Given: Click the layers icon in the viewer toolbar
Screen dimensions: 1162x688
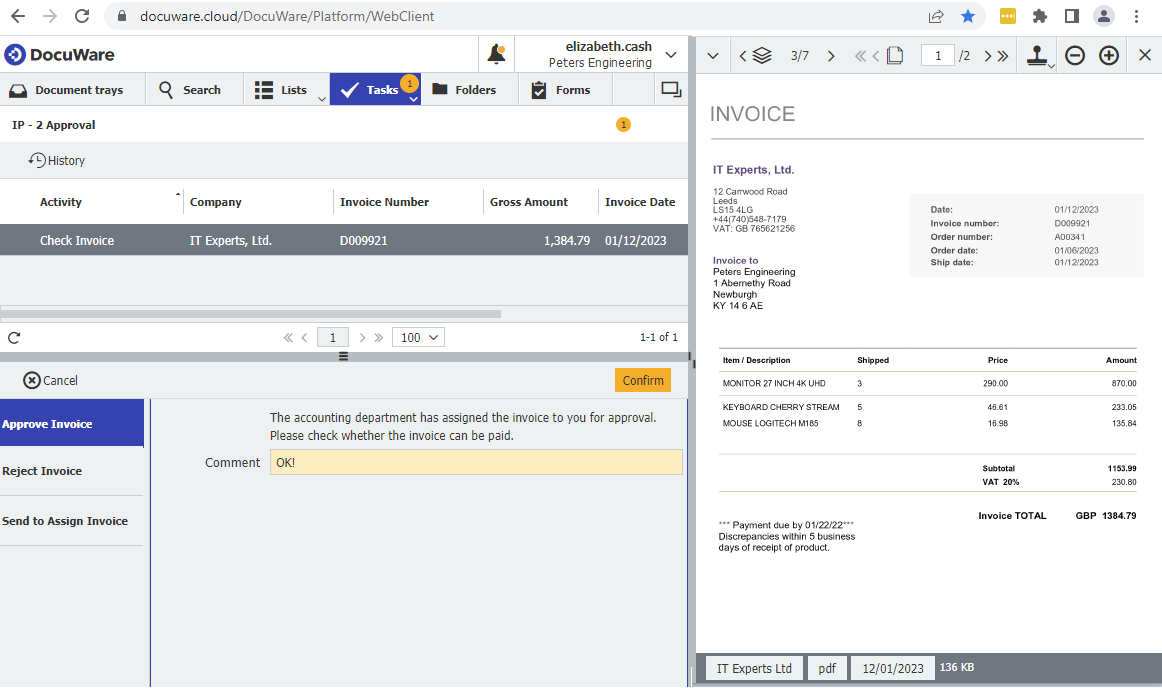Looking at the screenshot, I should click(762, 55).
